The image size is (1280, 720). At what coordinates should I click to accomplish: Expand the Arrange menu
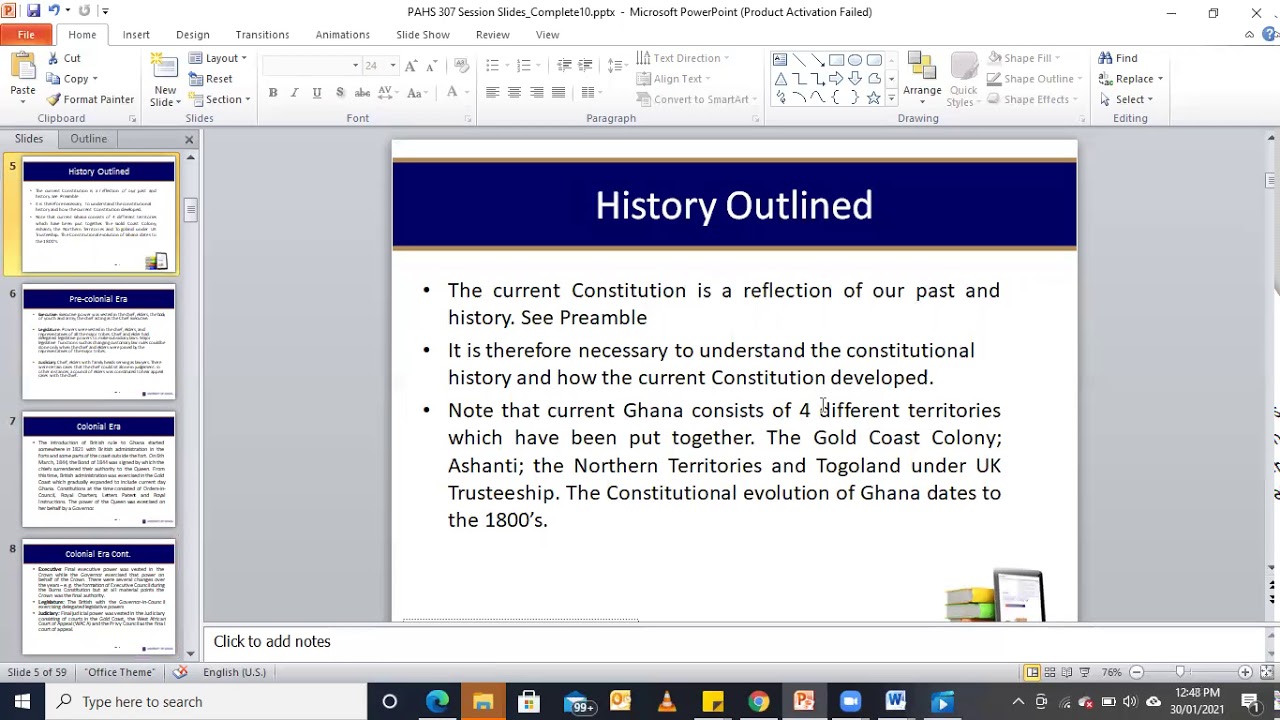[x=922, y=77]
